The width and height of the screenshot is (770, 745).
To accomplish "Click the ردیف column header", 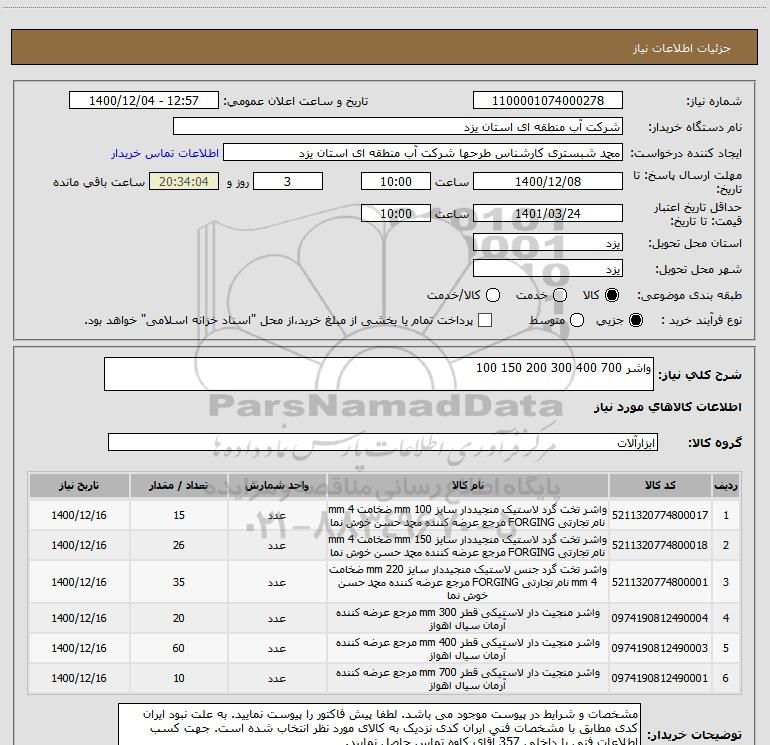I will [x=726, y=486].
